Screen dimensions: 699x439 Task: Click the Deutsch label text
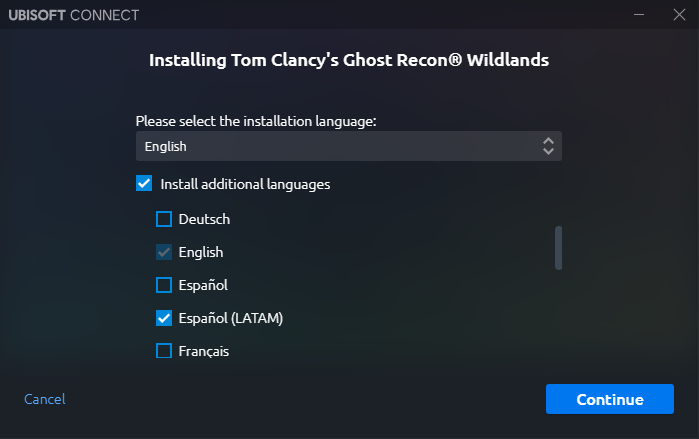click(x=204, y=219)
